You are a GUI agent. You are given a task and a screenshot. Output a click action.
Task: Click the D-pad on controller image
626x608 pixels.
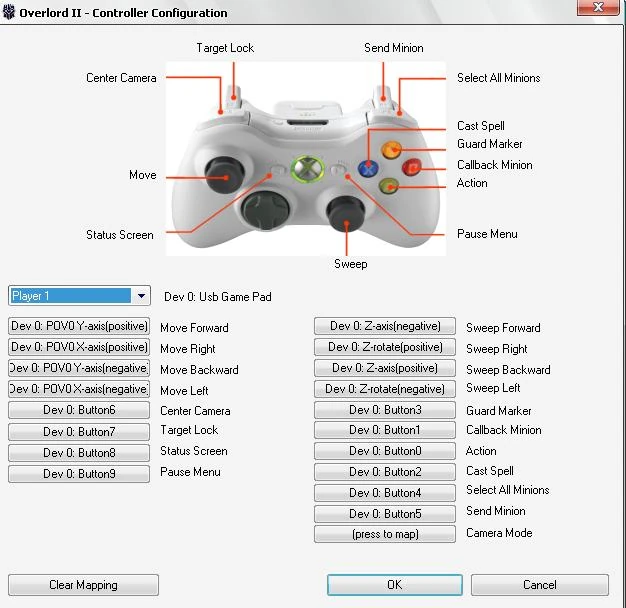click(x=265, y=210)
